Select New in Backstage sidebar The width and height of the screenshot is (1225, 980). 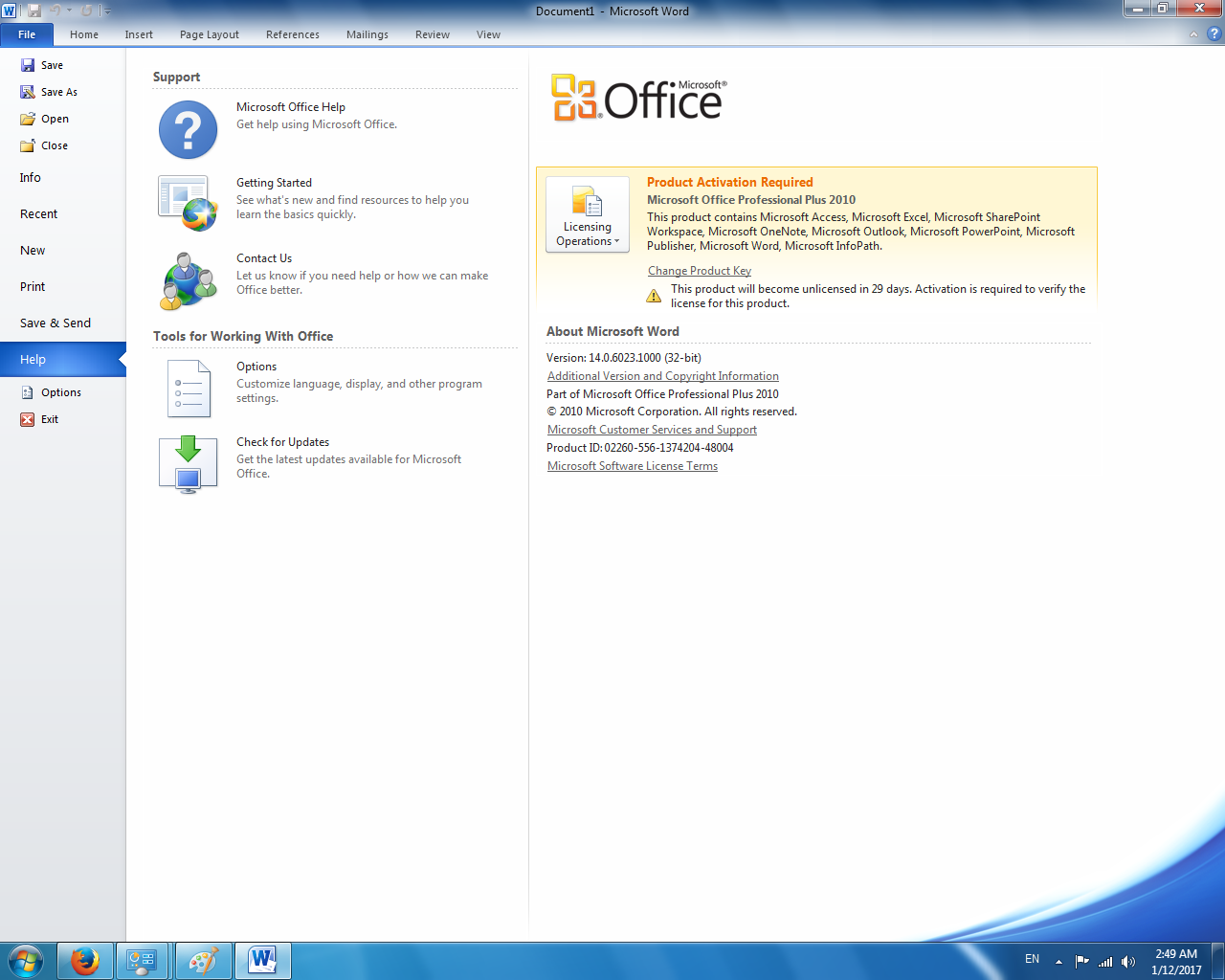[62, 251]
